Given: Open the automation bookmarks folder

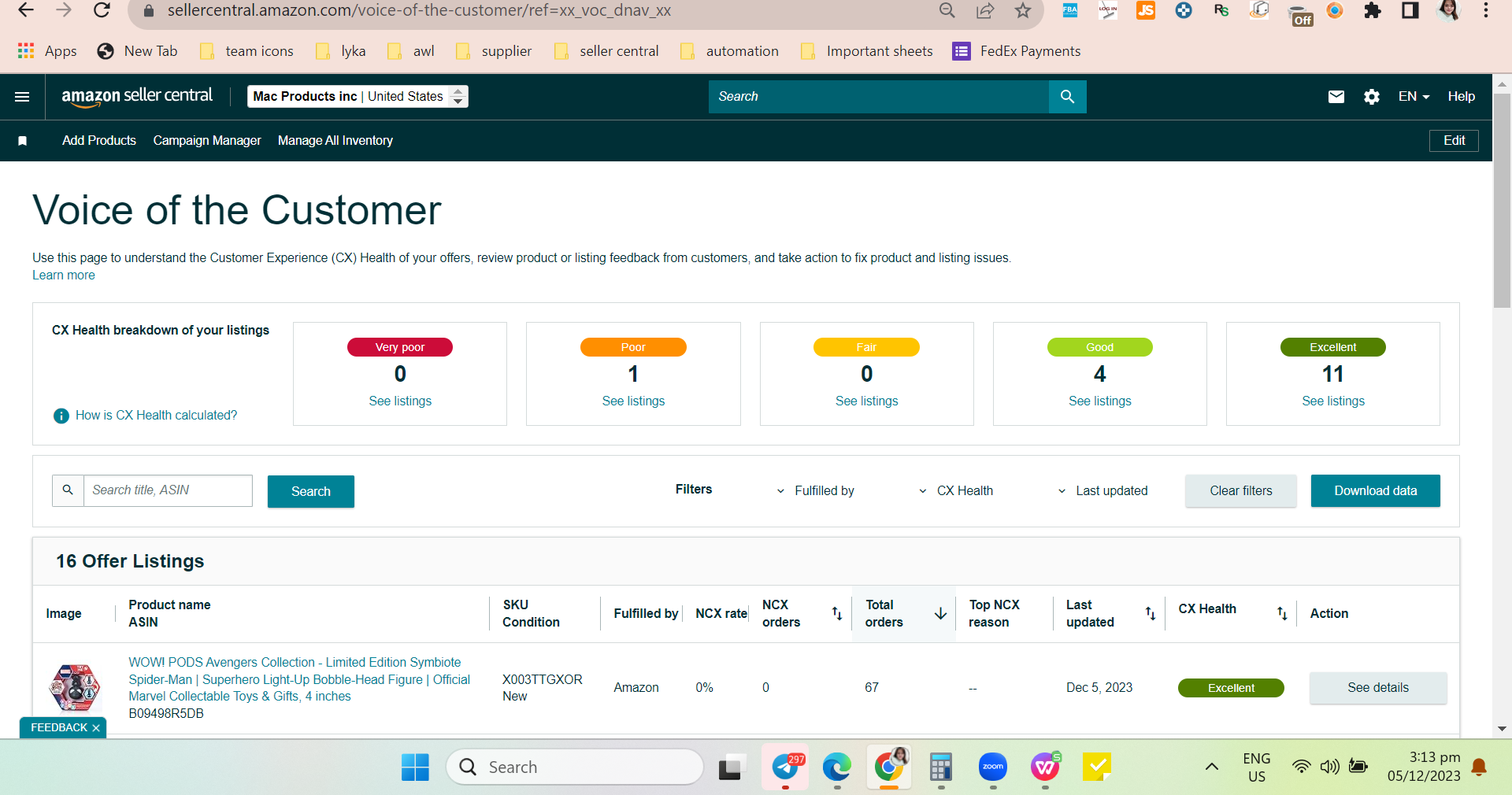Looking at the screenshot, I should click(x=729, y=51).
